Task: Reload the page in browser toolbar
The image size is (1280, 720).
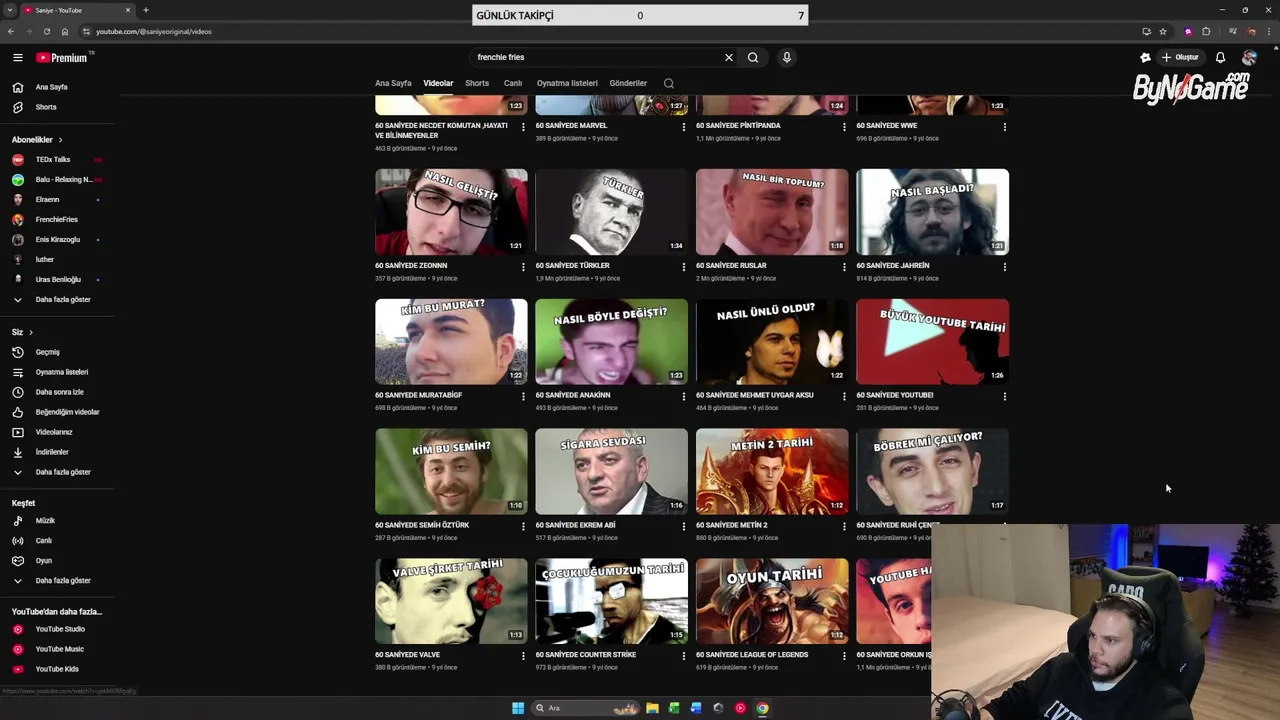Action: point(46,31)
